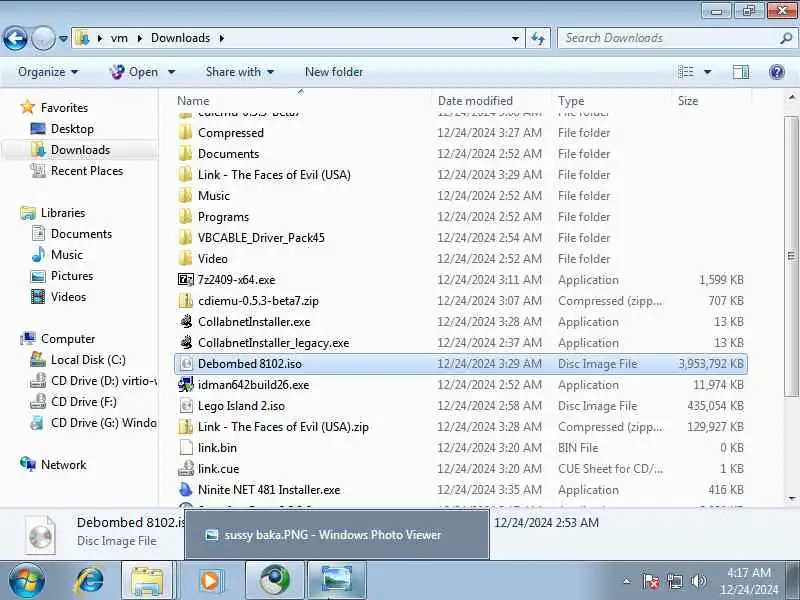The width and height of the screenshot is (800, 600).
Task: Select the Debombed 8102.iso disc icon
Action: pyautogui.click(x=186, y=363)
